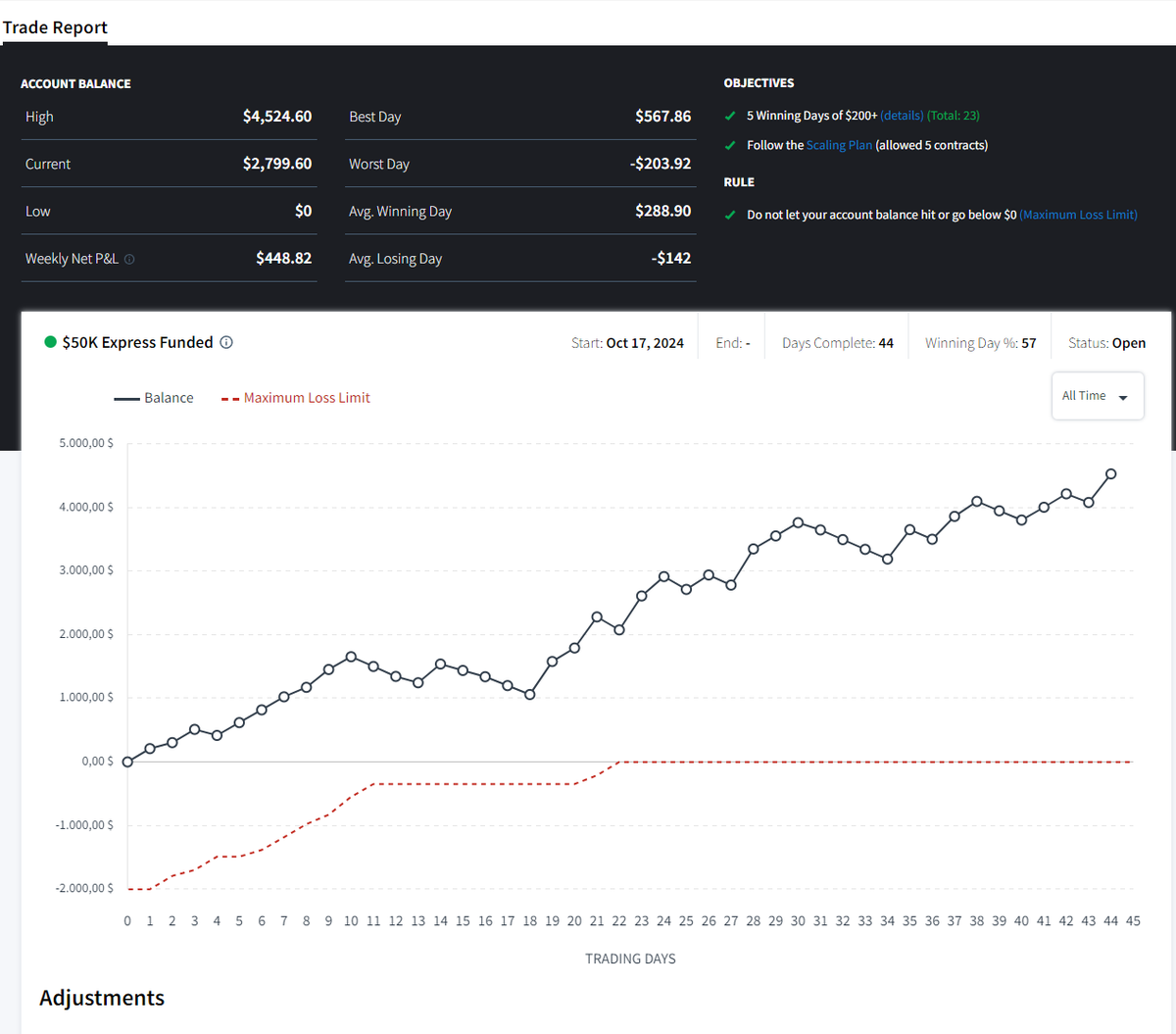Click green checkmark for 5 Winning Days objective

click(730, 116)
